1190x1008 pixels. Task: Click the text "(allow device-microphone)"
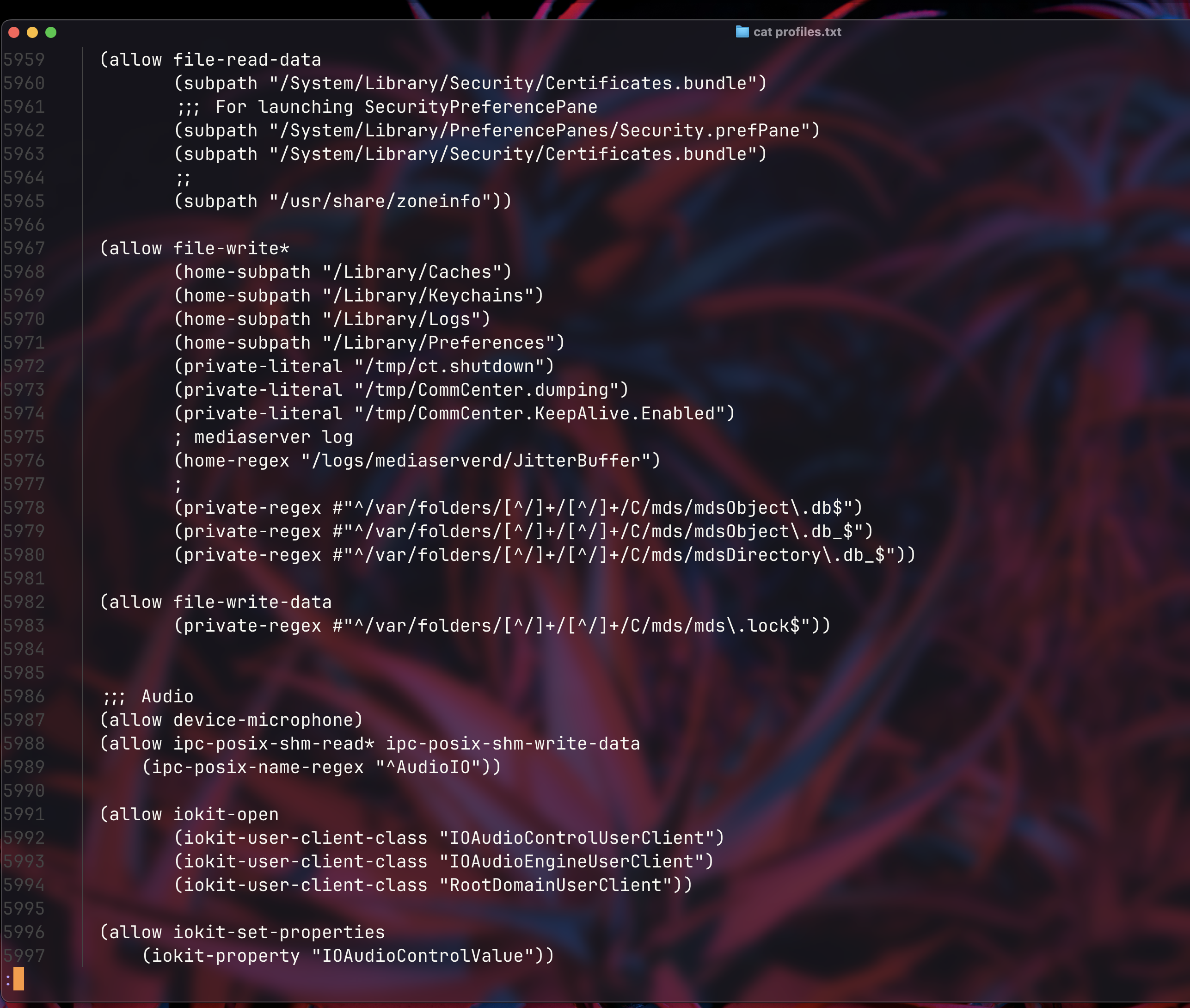[231, 720]
